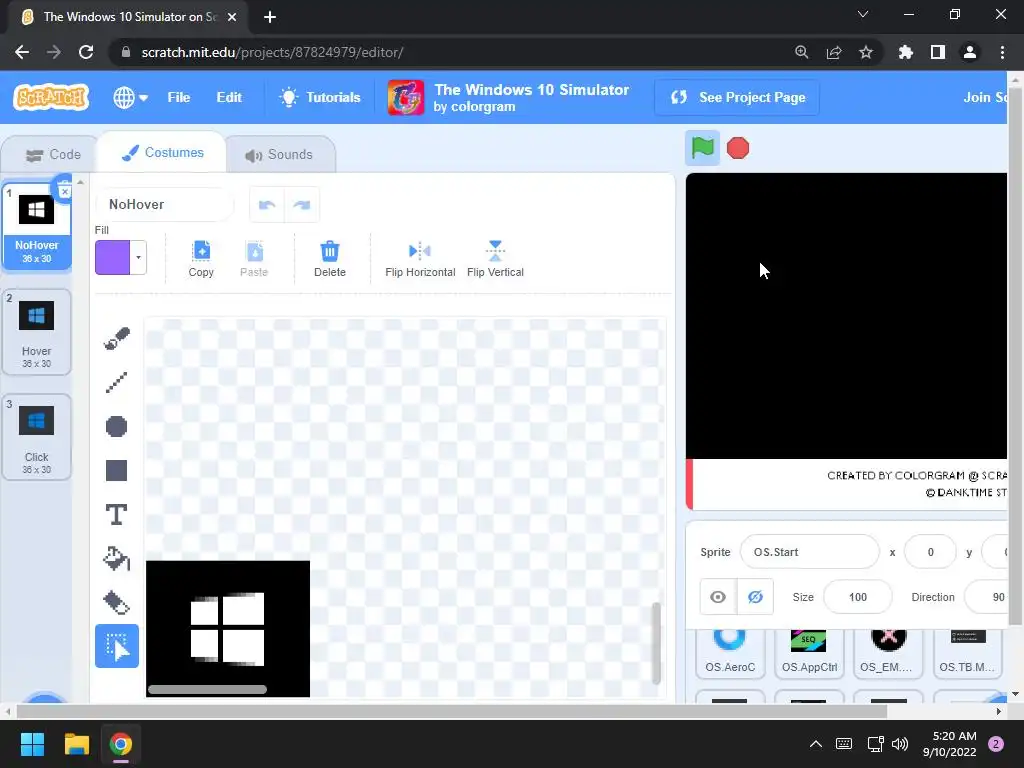Share this page from the address bar
Image resolution: width=1024 pixels, height=768 pixels.
pos(834,52)
